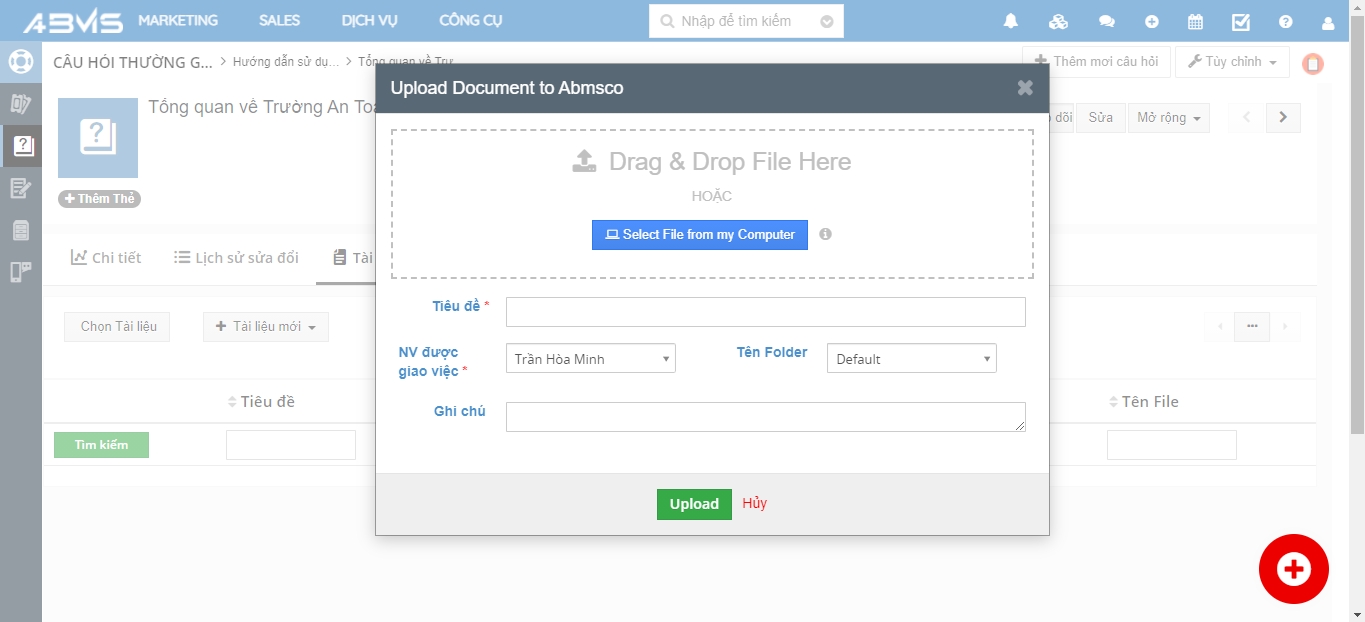Open the chat messages icon
1365x622 pixels.
click(1106, 21)
